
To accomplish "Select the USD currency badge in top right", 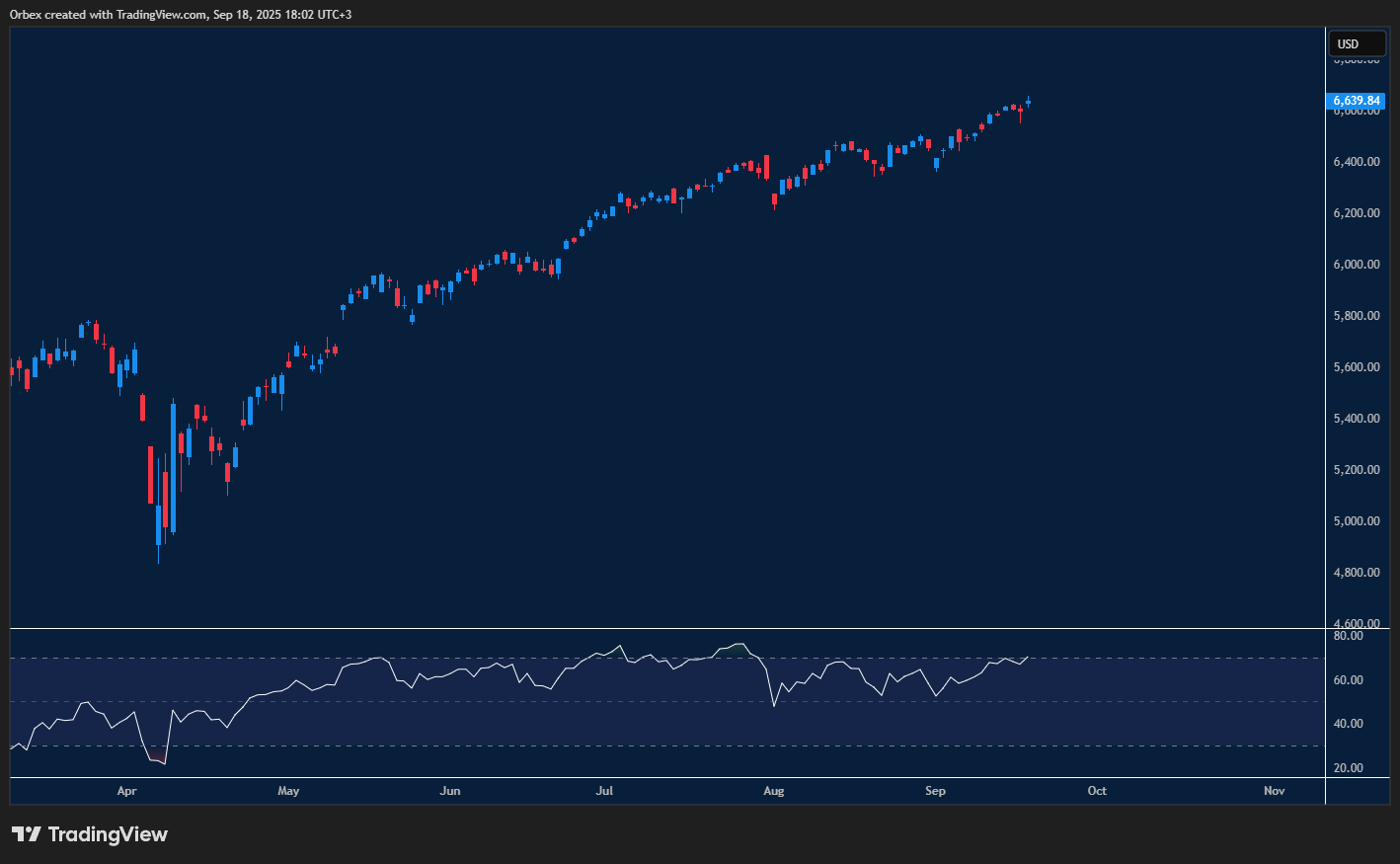I will [x=1357, y=43].
